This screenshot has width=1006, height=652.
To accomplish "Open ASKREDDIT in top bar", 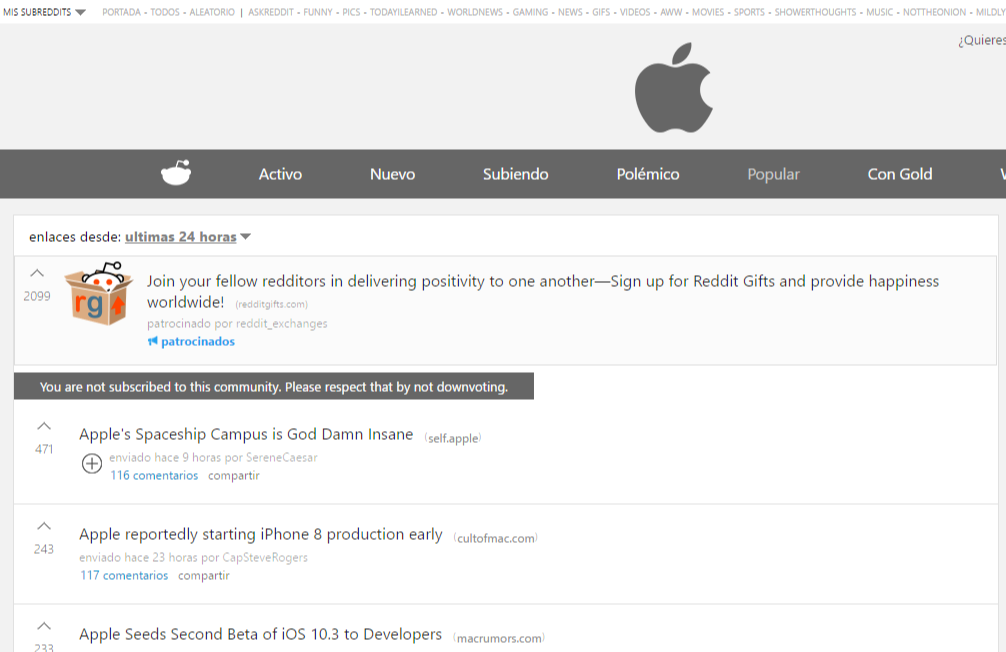I will click(x=271, y=12).
